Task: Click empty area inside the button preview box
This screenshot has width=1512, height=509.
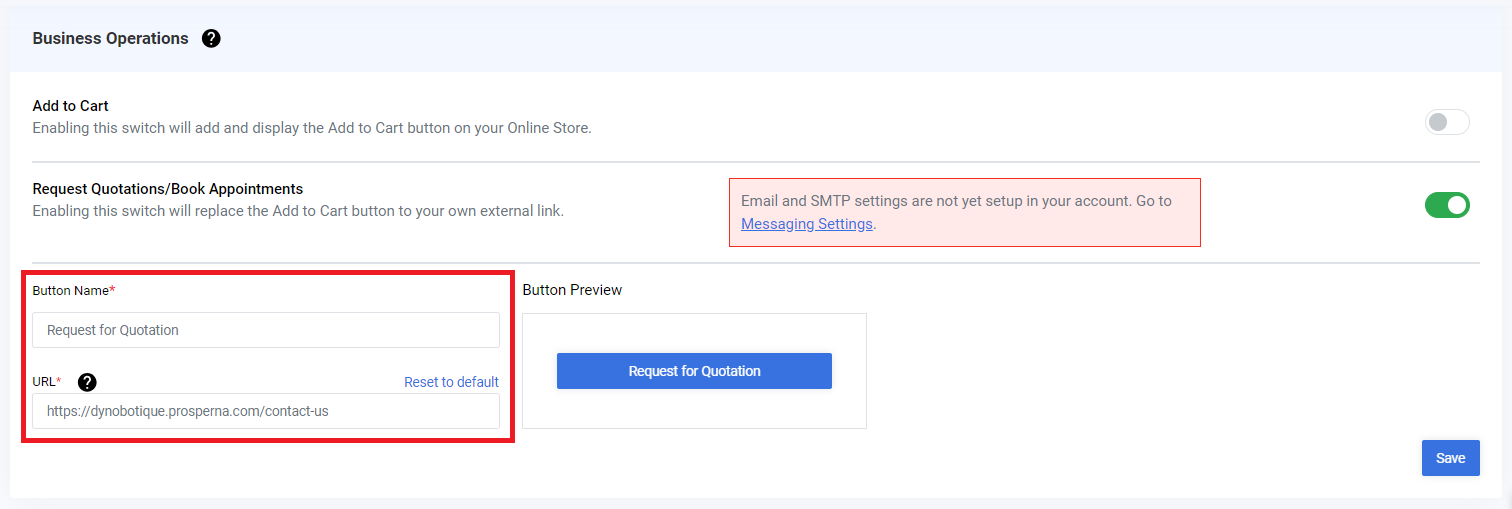Action: pos(694,410)
